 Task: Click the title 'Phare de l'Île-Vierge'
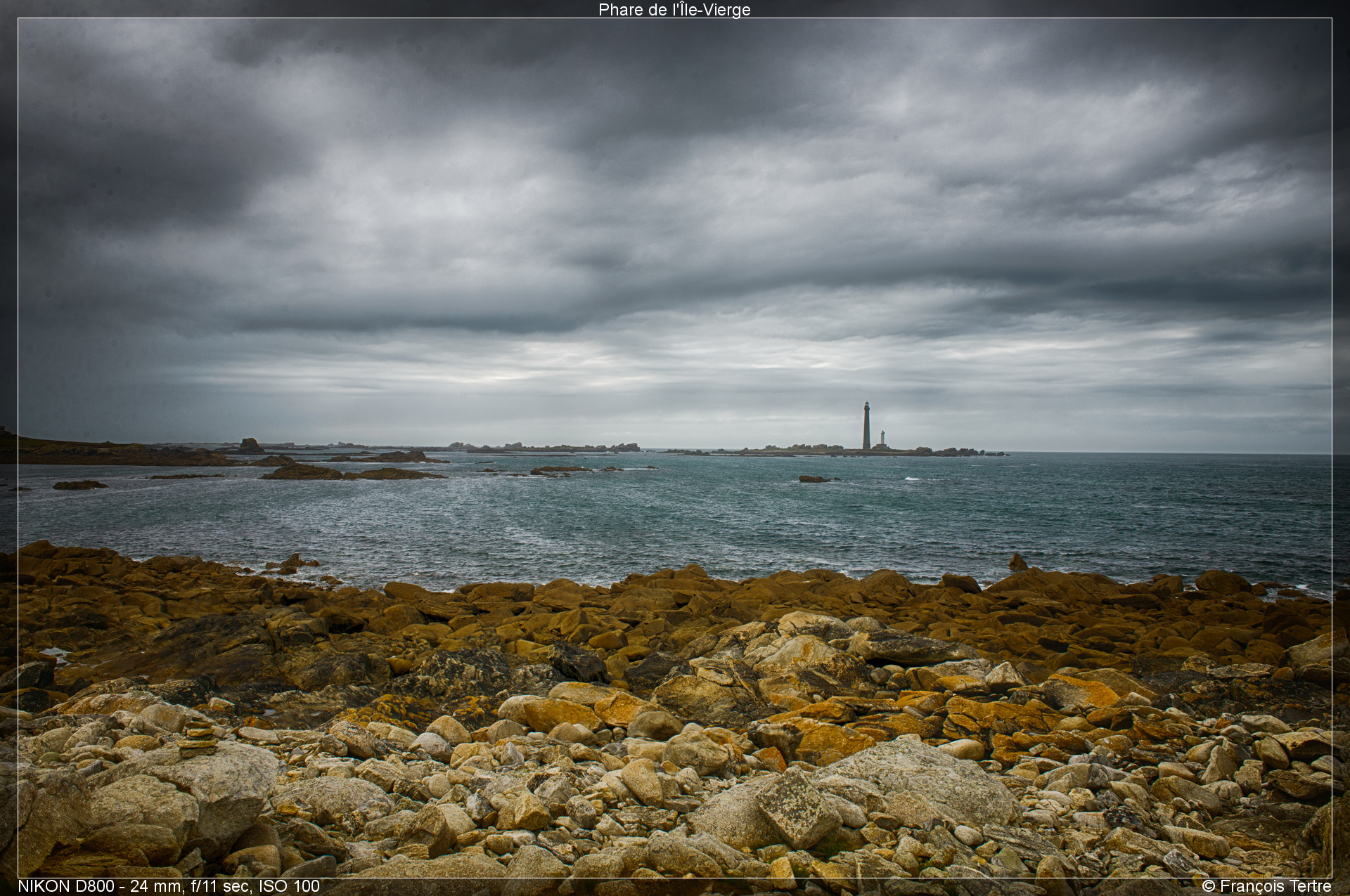point(674,10)
